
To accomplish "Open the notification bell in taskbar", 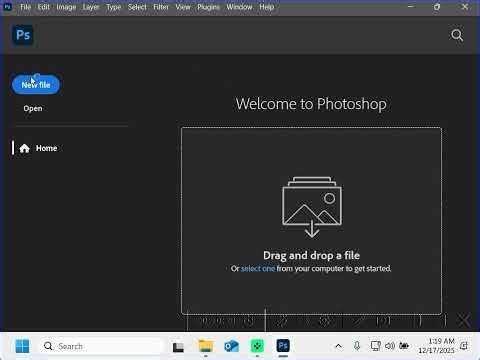I will coord(464,346).
